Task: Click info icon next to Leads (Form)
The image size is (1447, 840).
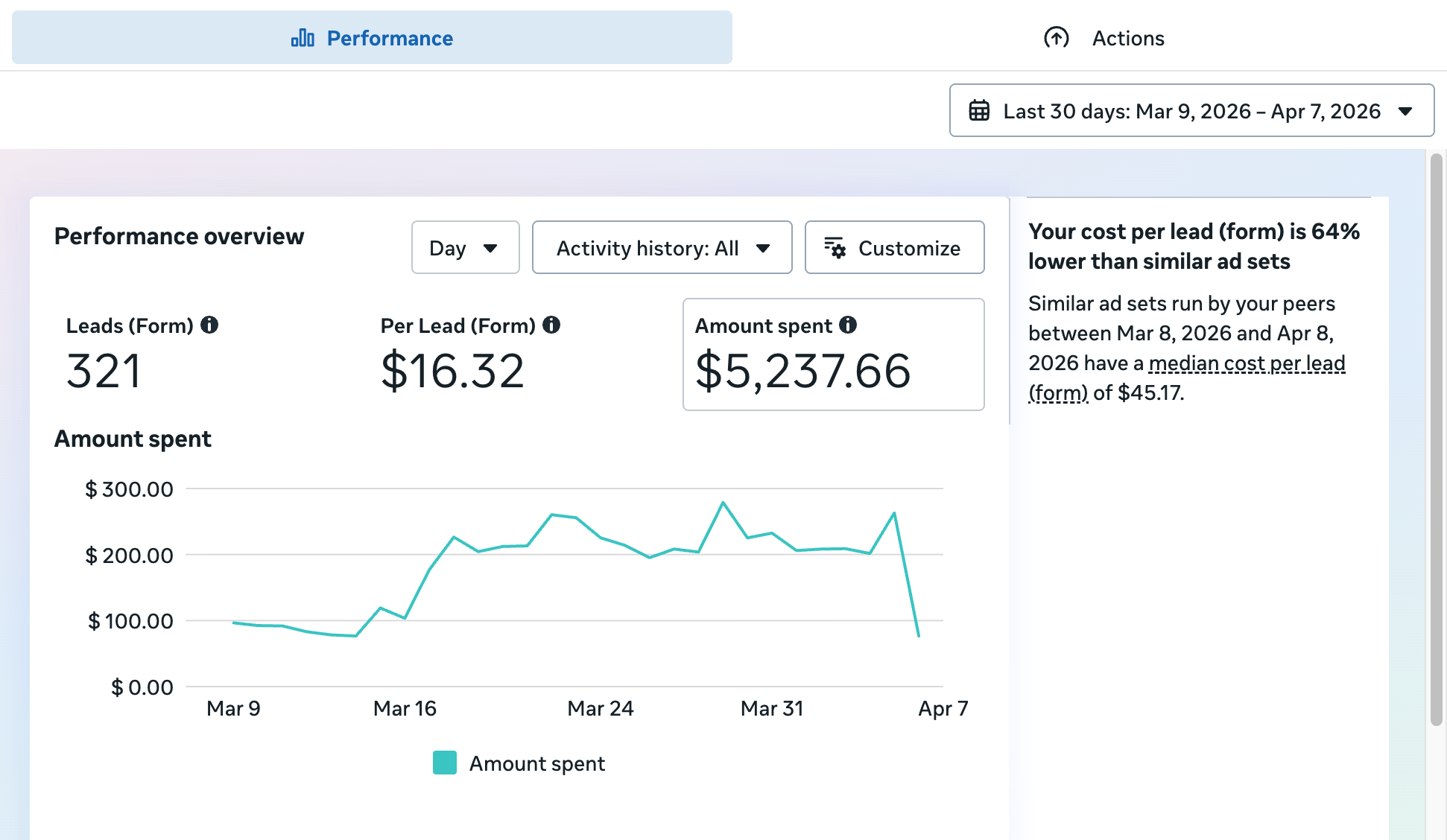Action: 209,325
